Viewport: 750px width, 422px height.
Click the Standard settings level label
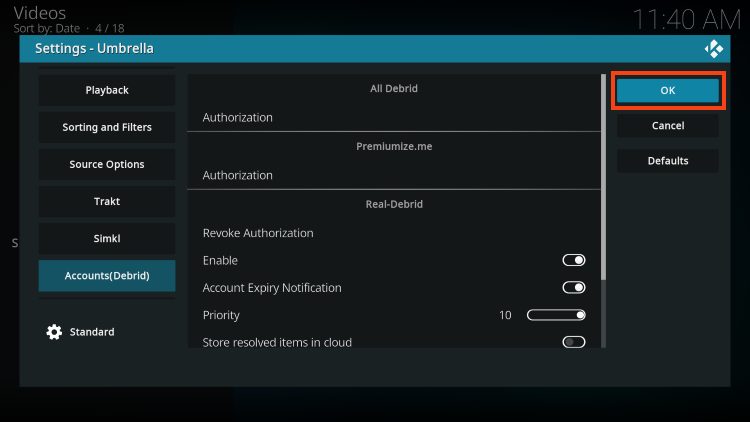click(x=92, y=332)
